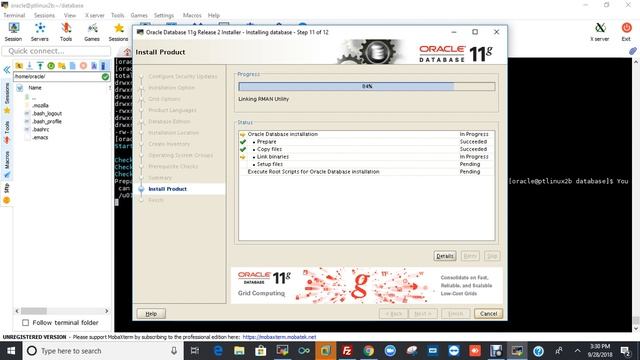The height and width of the screenshot is (360, 640).
Task: Open Edge from the taskbar
Action: point(218,351)
